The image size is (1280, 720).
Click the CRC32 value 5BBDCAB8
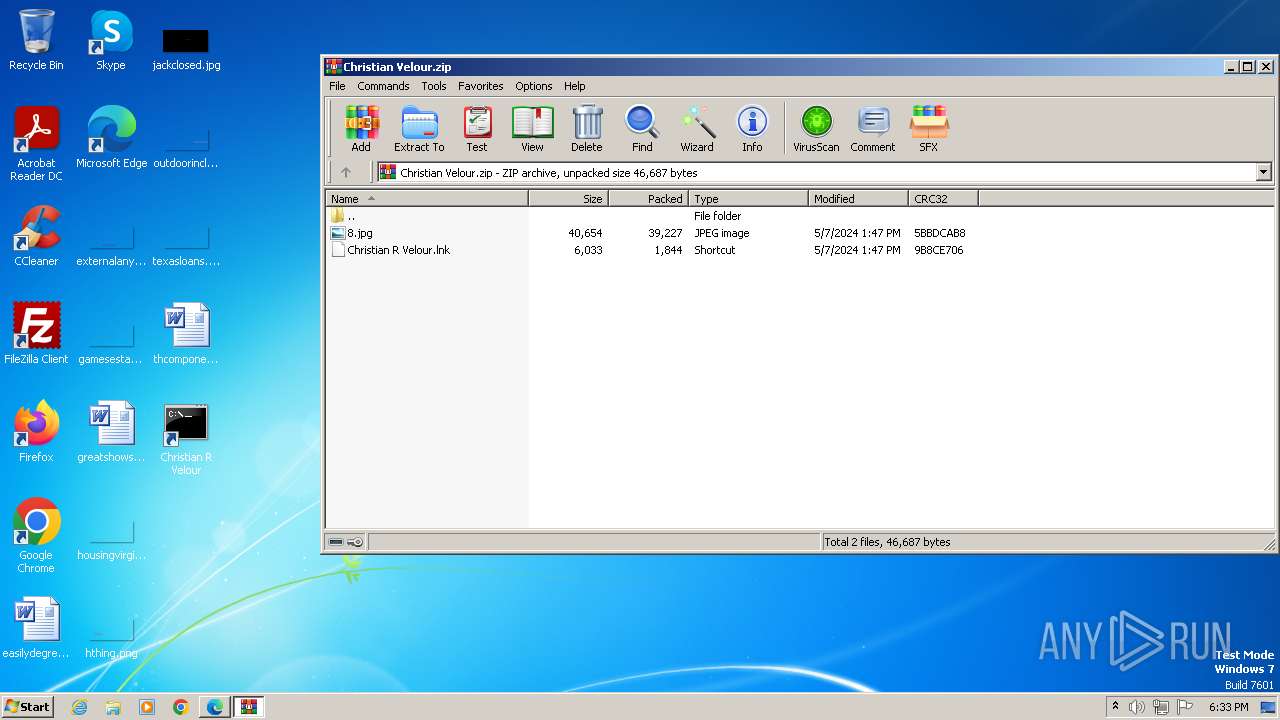coord(939,233)
